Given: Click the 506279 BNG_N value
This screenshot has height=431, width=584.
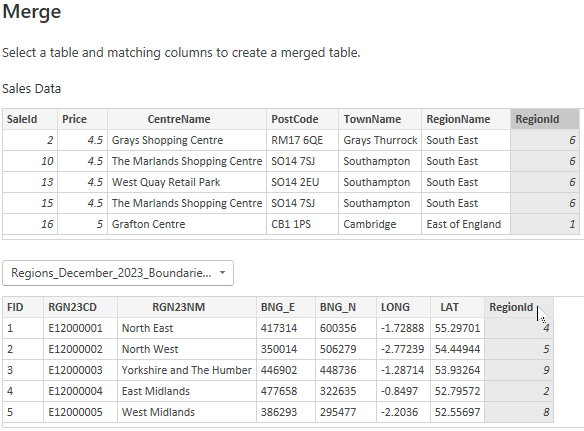Looking at the screenshot, I should click(346, 349).
